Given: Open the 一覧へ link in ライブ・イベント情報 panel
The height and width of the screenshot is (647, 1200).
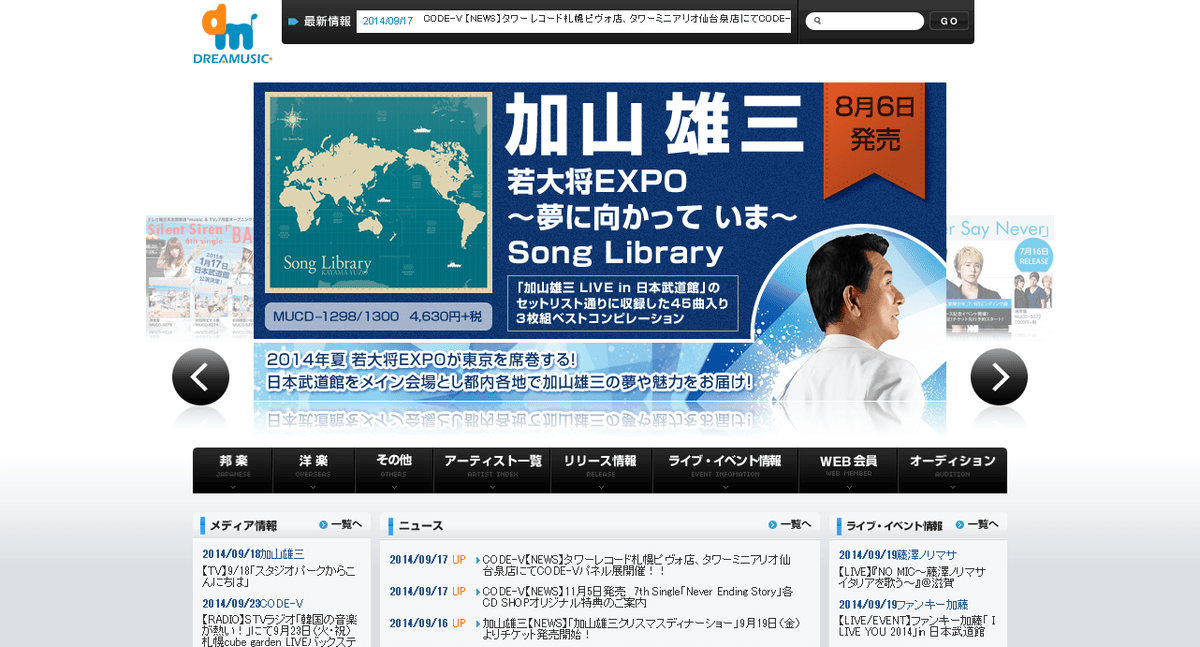Looking at the screenshot, I should tap(983, 524).
